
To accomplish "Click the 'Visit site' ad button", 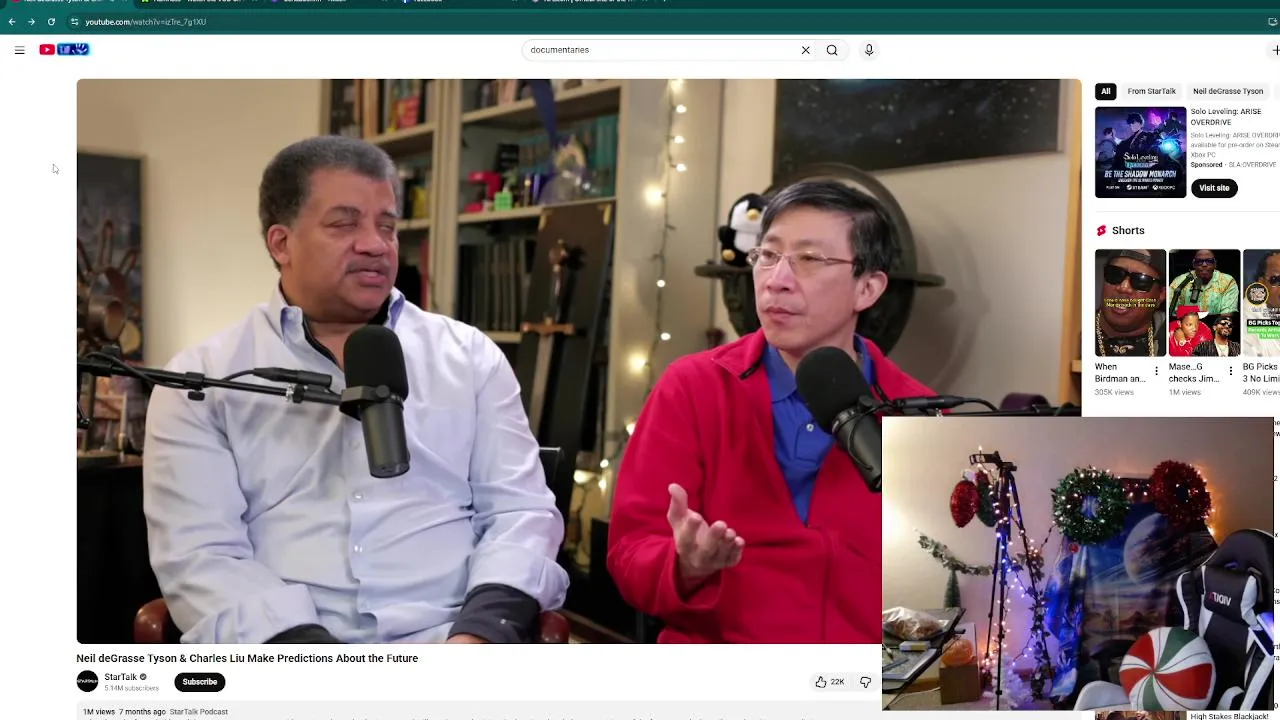I will click(1214, 188).
